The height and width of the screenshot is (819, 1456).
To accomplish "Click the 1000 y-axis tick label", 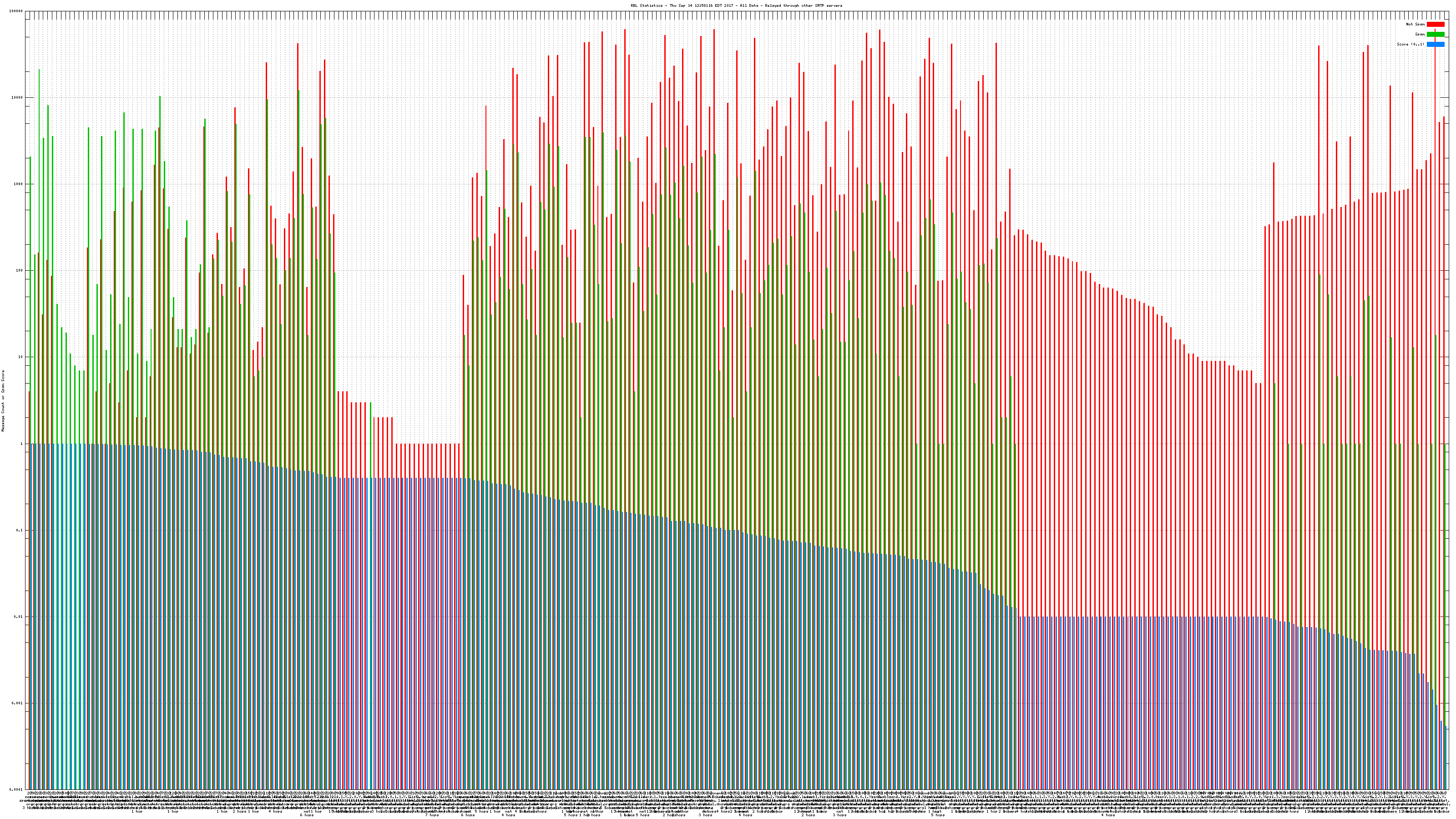I will point(19,184).
